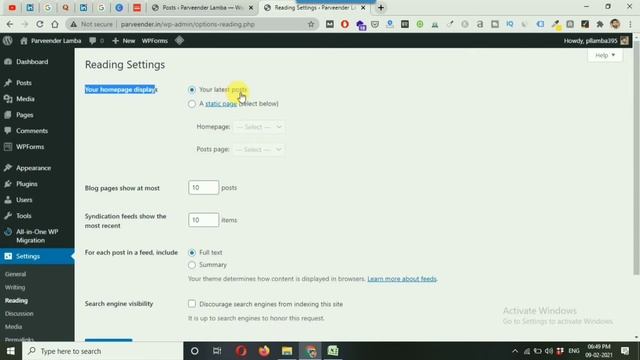Expand the Help dropdown tab

click(605, 55)
